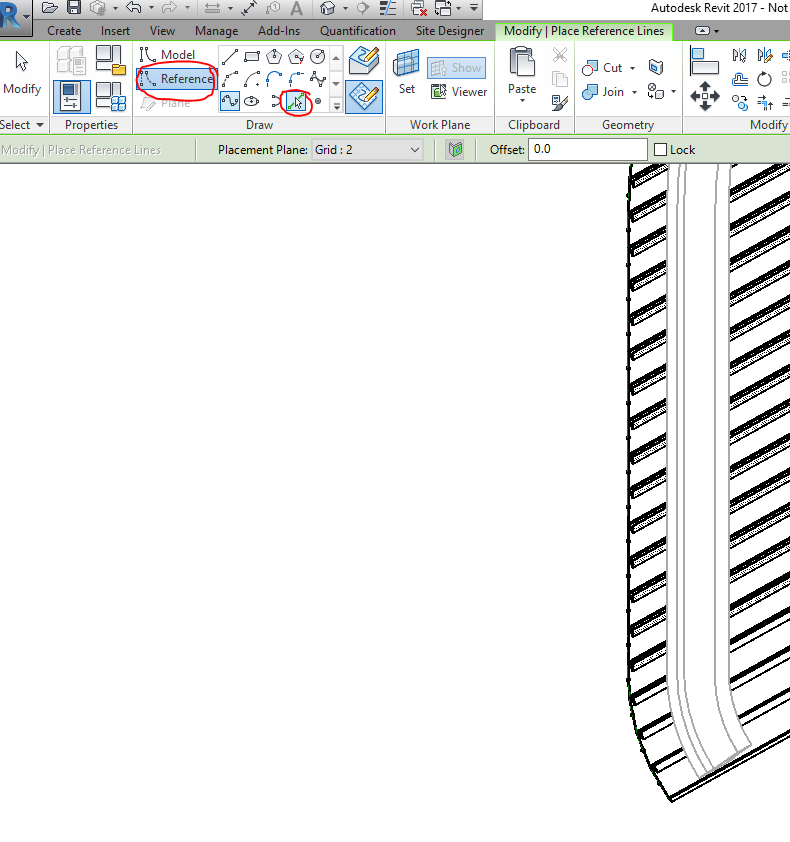
Task: Select the Start-End-Radius Arc tool
Action: point(230,79)
